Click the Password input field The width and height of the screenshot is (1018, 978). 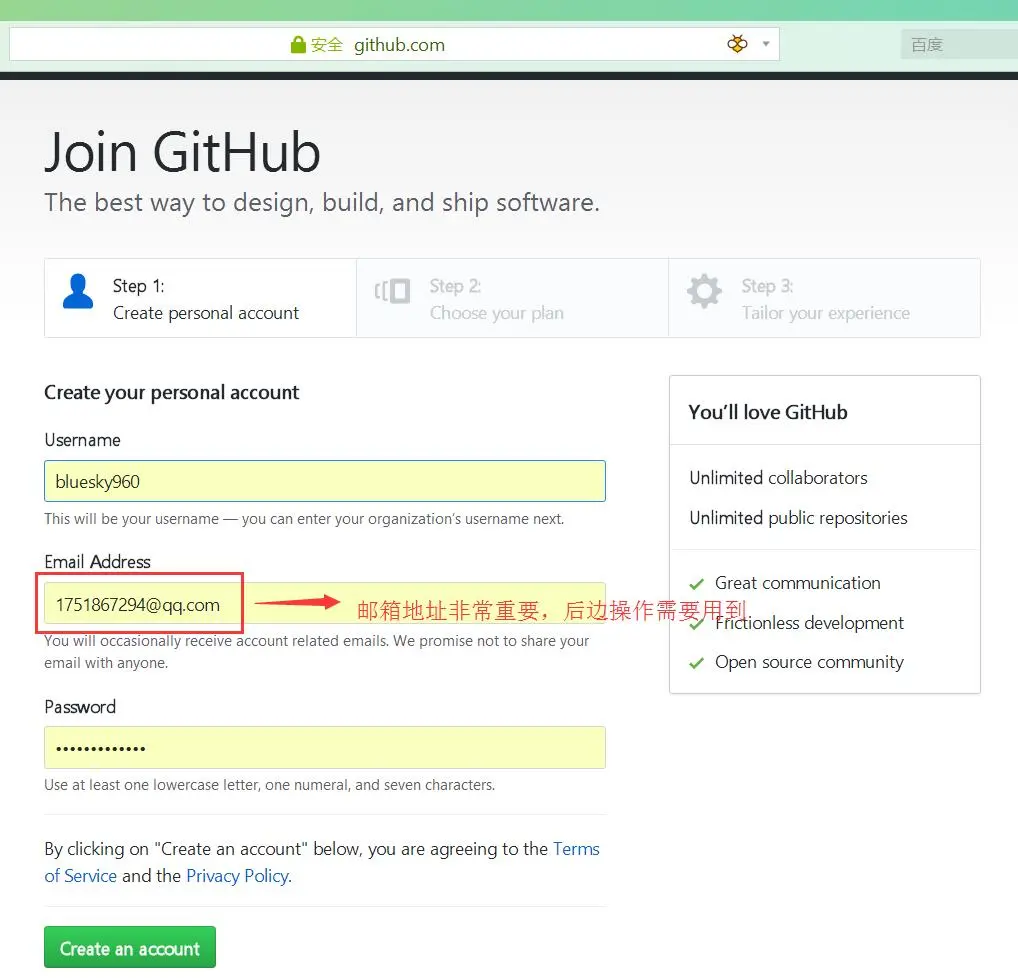(x=325, y=747)
